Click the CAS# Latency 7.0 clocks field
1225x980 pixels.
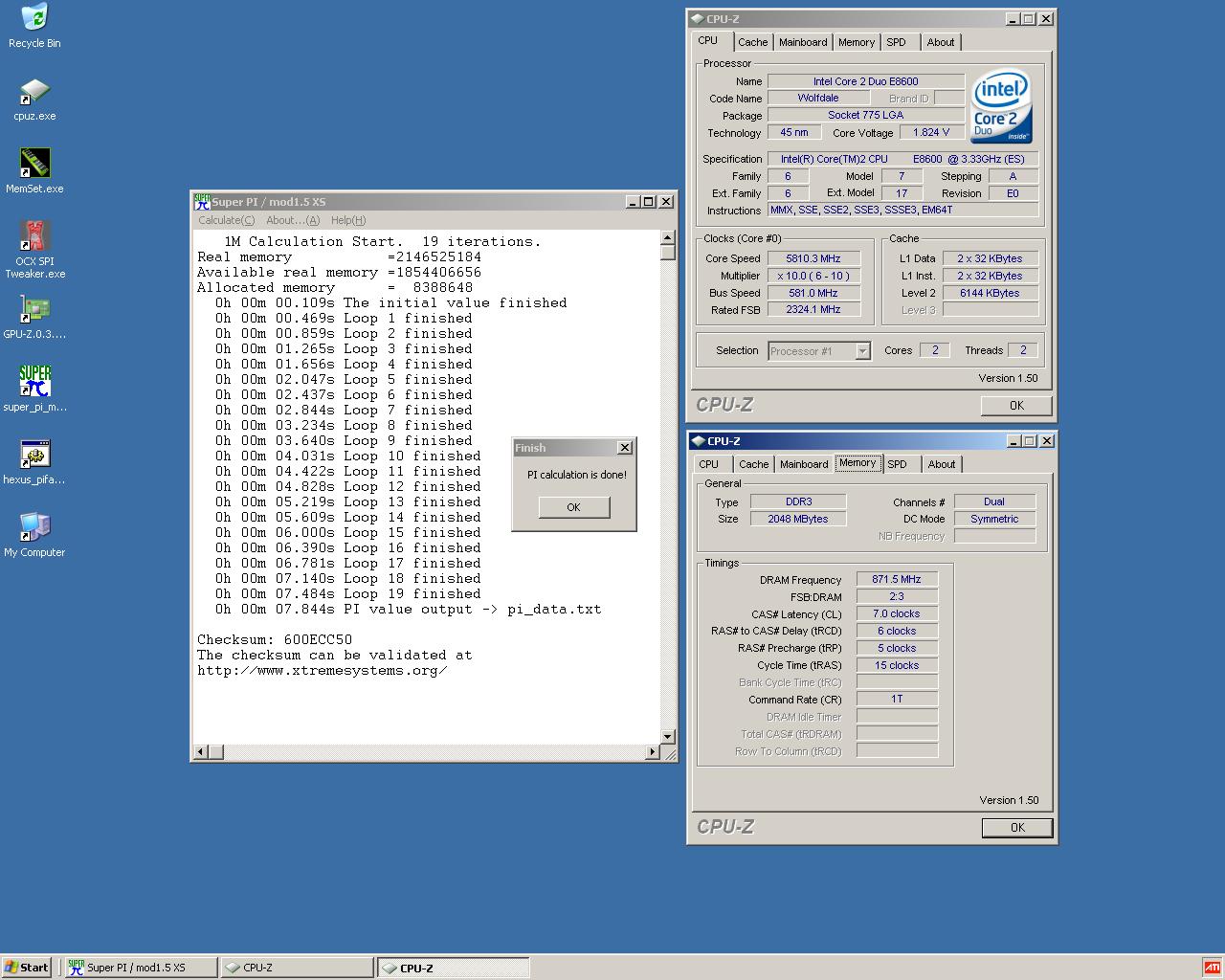[x=897, y=613]
